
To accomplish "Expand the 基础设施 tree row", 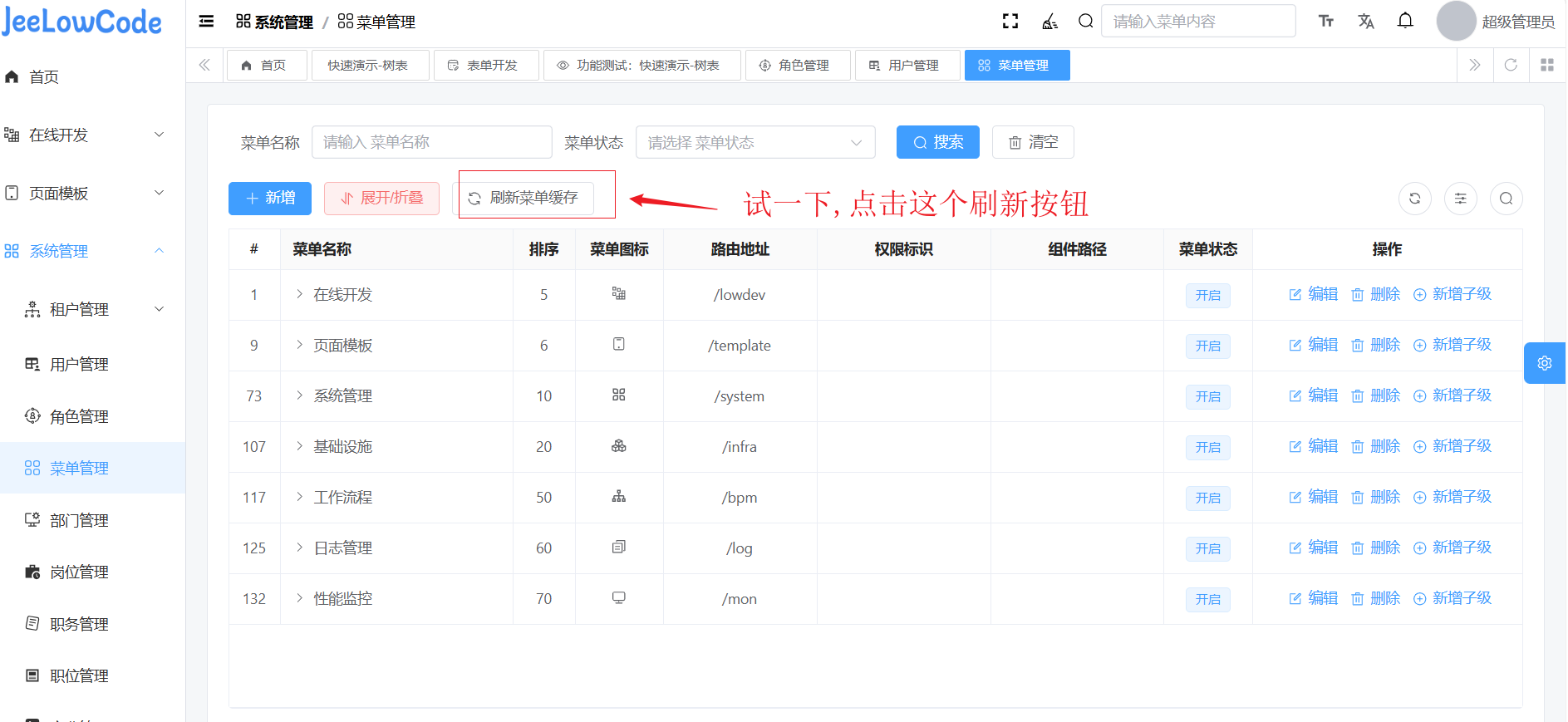I will pos(300,446).
